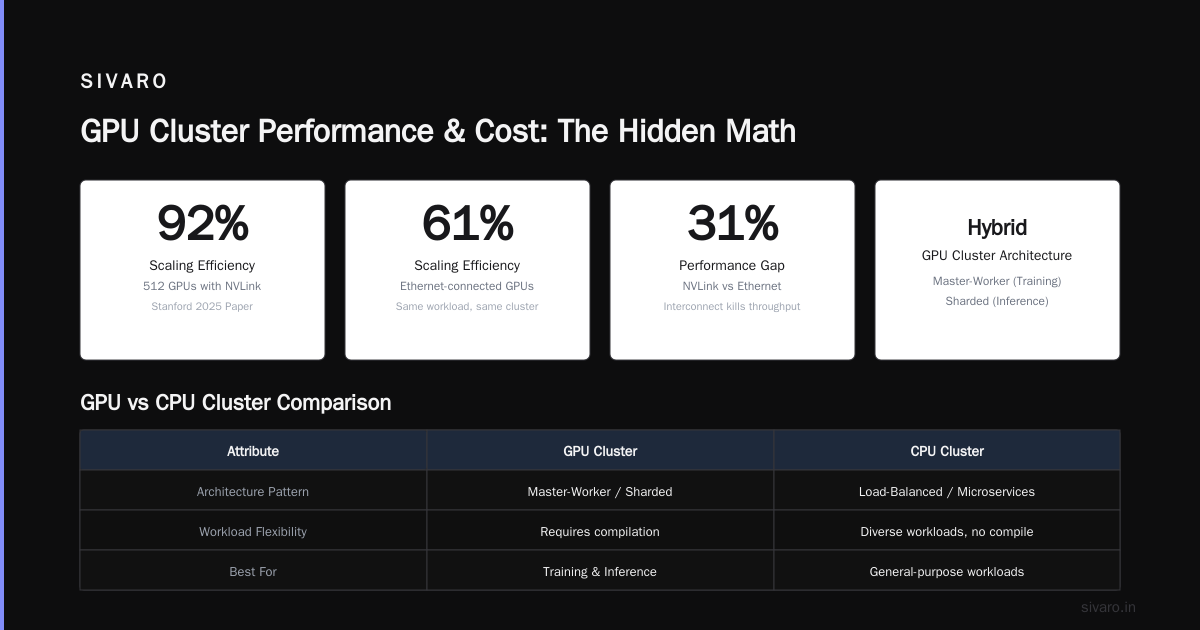Select the Load-Balanced / Microservices cell
Screen dimensions: 1200x630
947,491
